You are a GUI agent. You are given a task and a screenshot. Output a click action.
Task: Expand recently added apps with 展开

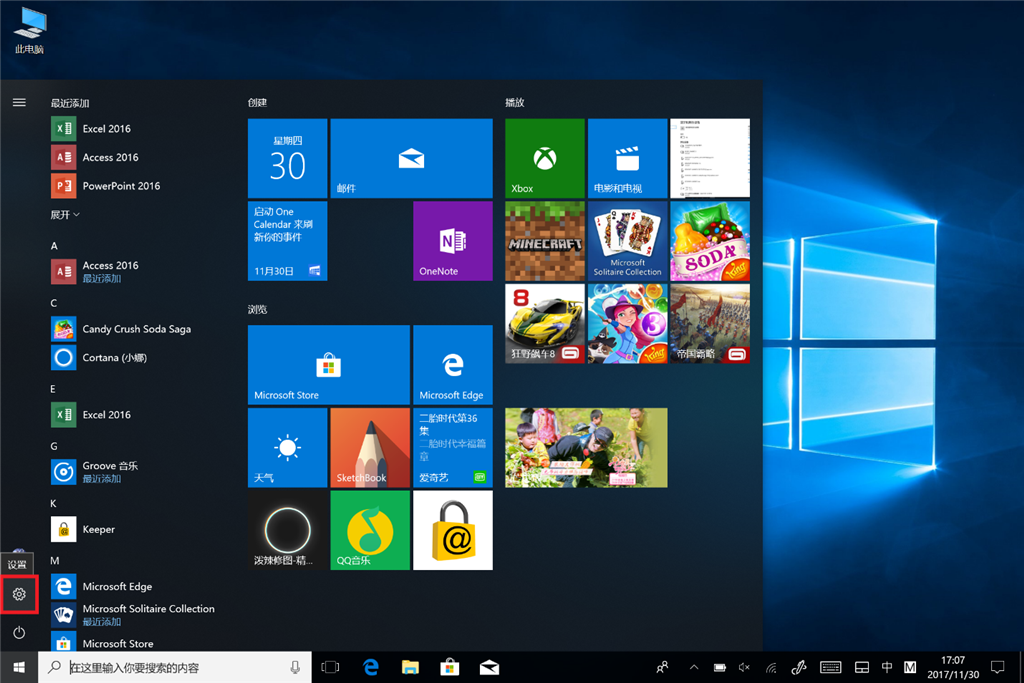[65, 215]
